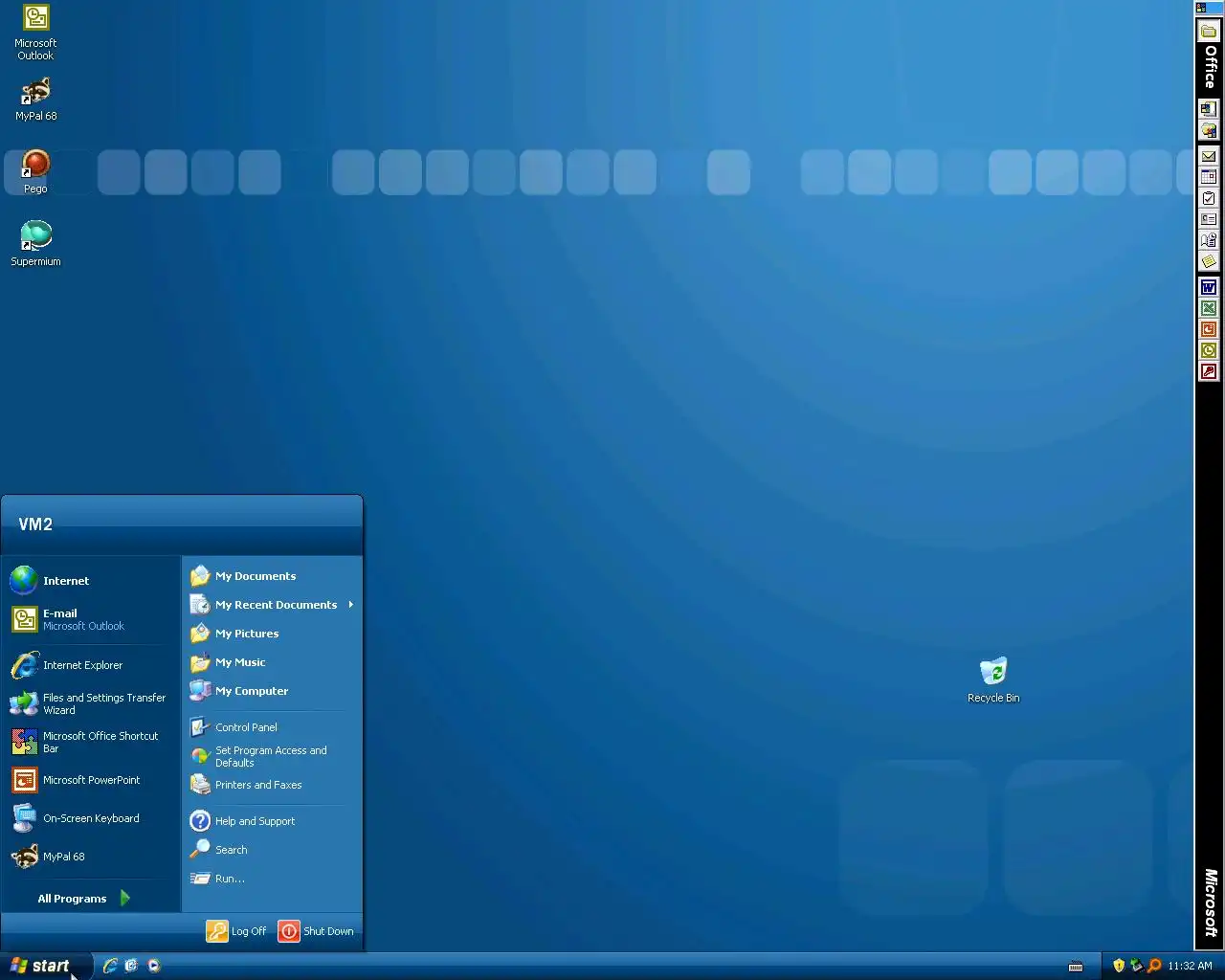Launch Microsoft Excel from Office Shortcut Bar
This screenshot has width=1225, height=980.
point(1209,308)
